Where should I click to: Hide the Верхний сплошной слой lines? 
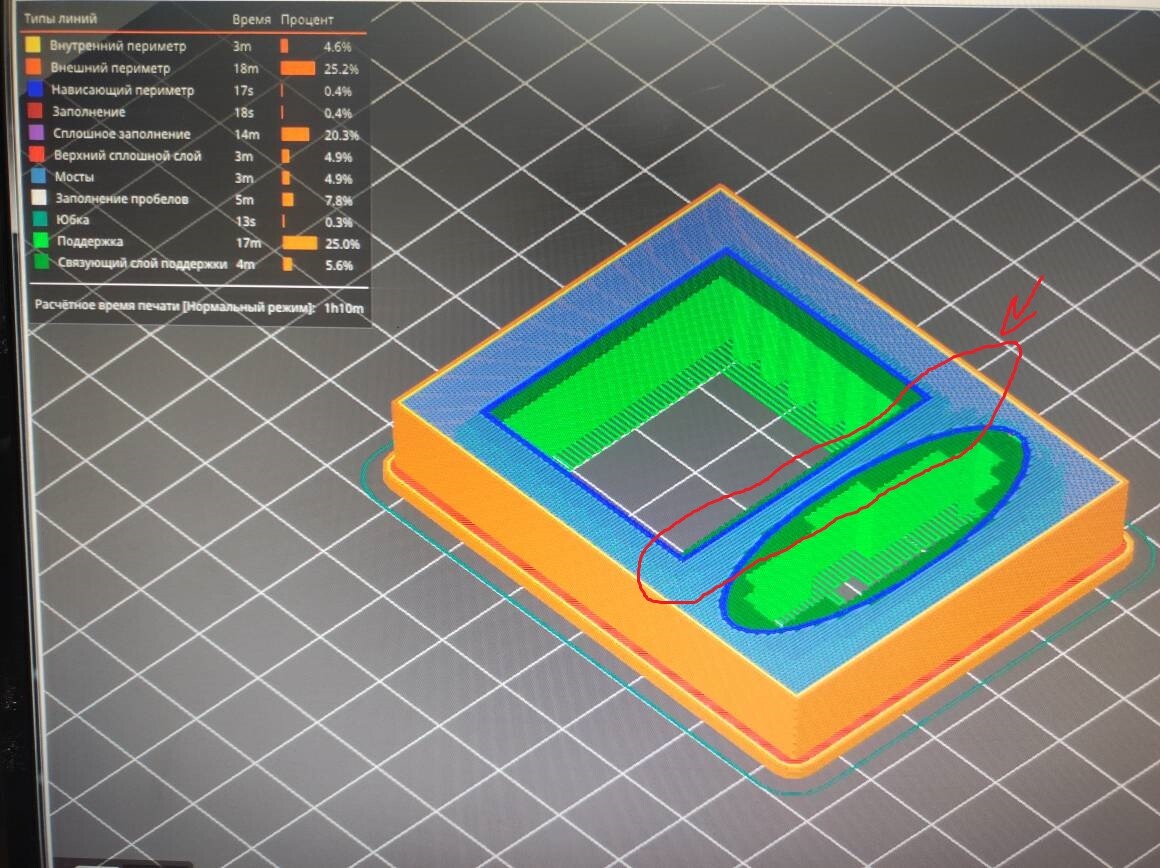point(127,155)
